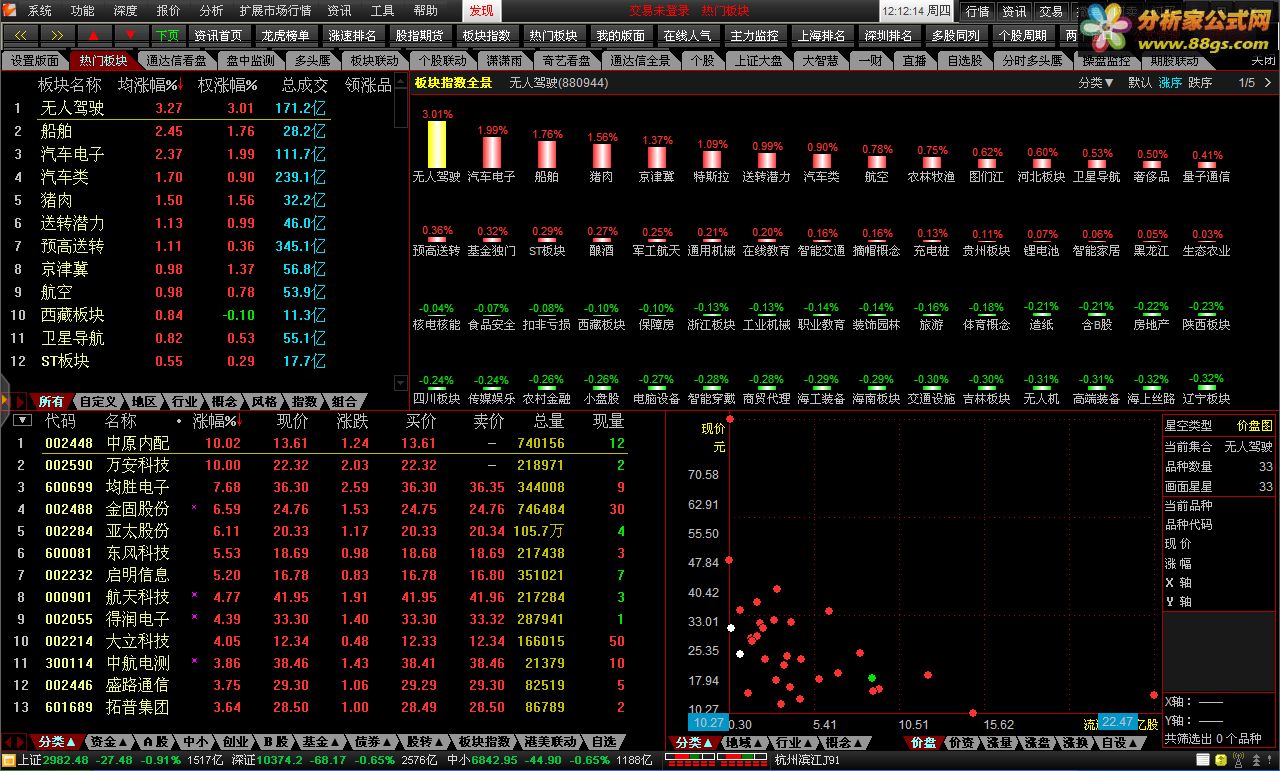Switch chart mode to 价盘
Viewport: 1280px width, 771px height.
coord(922,743)
